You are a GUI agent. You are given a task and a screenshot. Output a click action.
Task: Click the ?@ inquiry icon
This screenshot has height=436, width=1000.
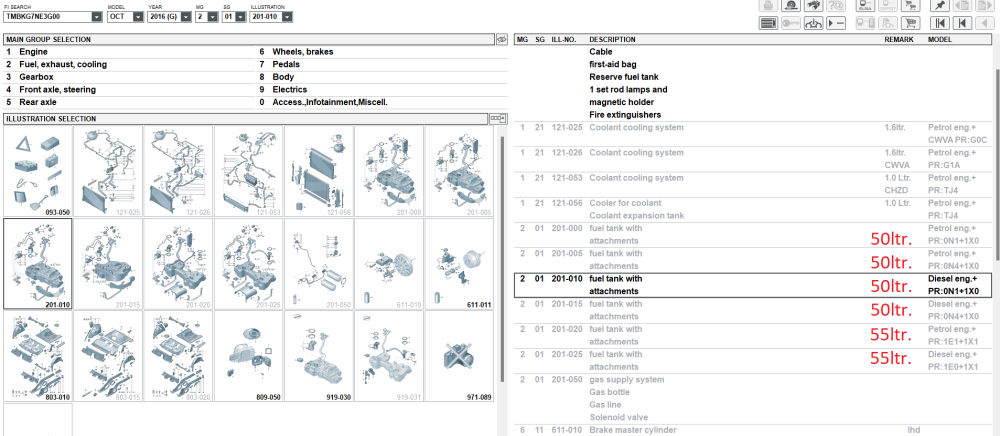[x=836, y=5]
